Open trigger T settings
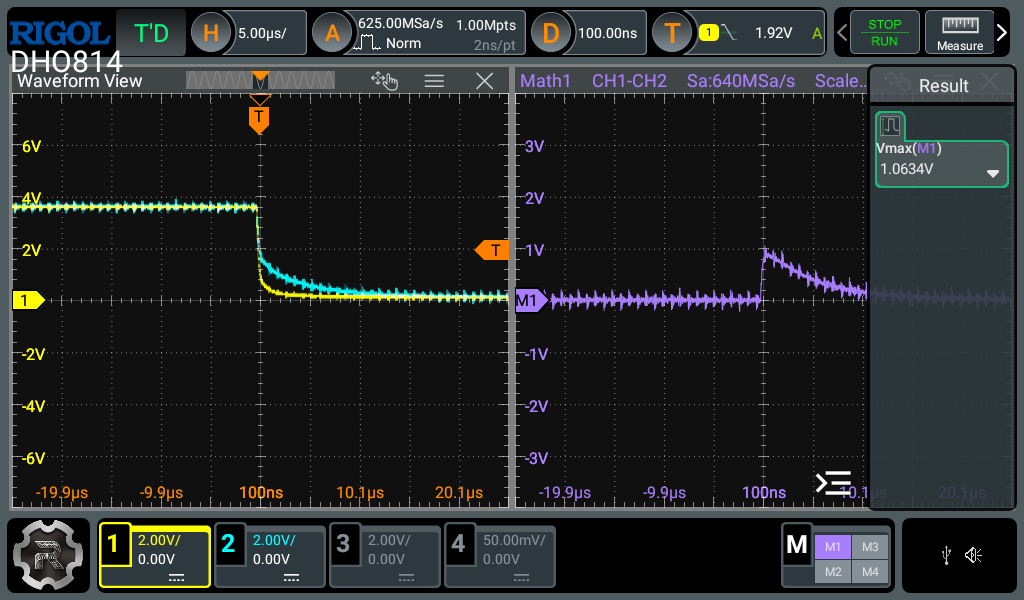This screenshot has width=1024, height=600. [672, 33]
